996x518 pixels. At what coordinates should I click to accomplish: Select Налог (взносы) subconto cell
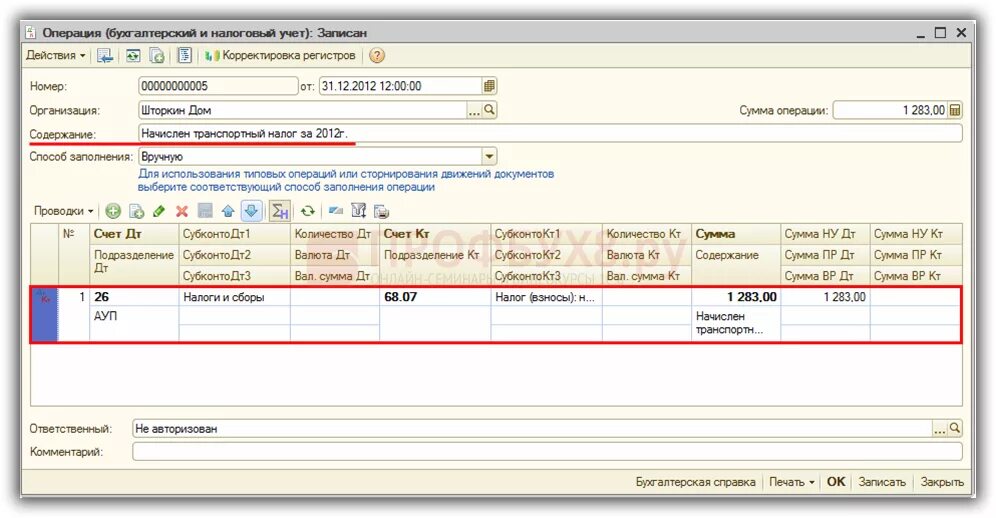[546, 297]
